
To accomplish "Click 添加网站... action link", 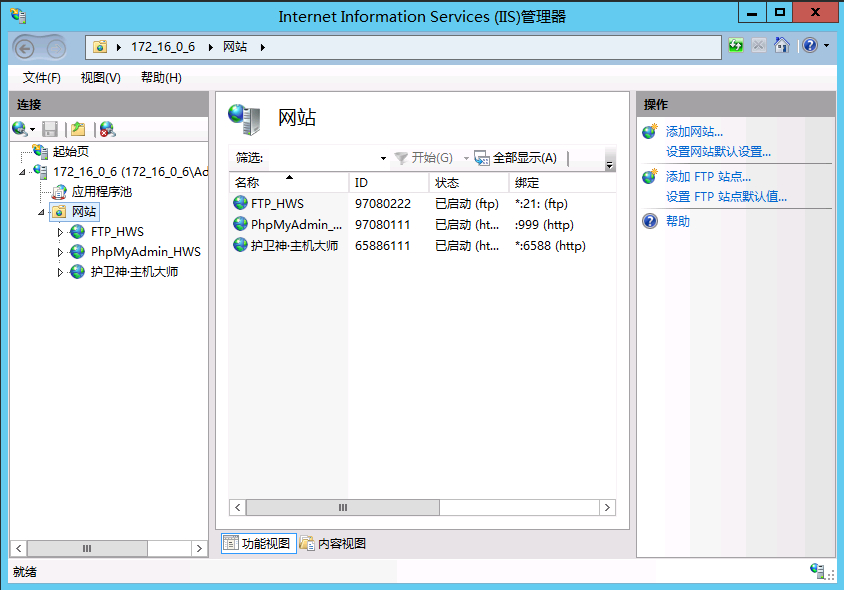I will tap(694, 132).
